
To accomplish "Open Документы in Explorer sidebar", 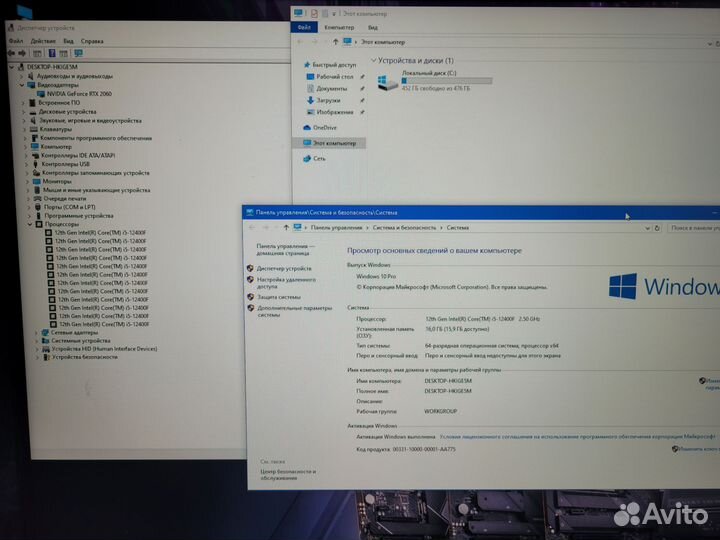I will (332, 89).
